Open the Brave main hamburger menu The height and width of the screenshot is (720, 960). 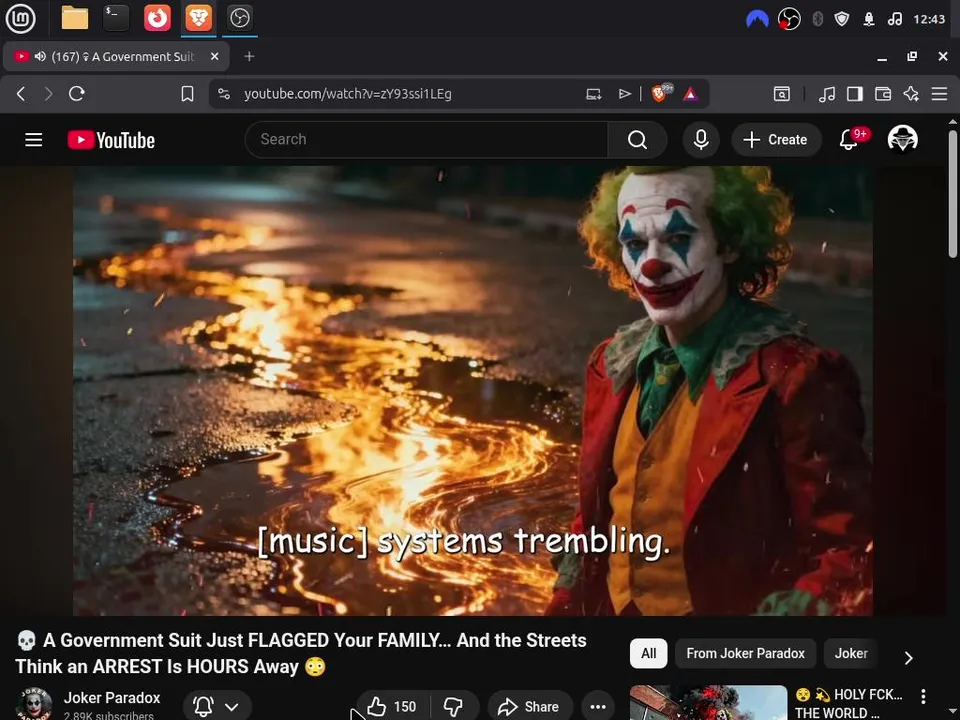939,94
